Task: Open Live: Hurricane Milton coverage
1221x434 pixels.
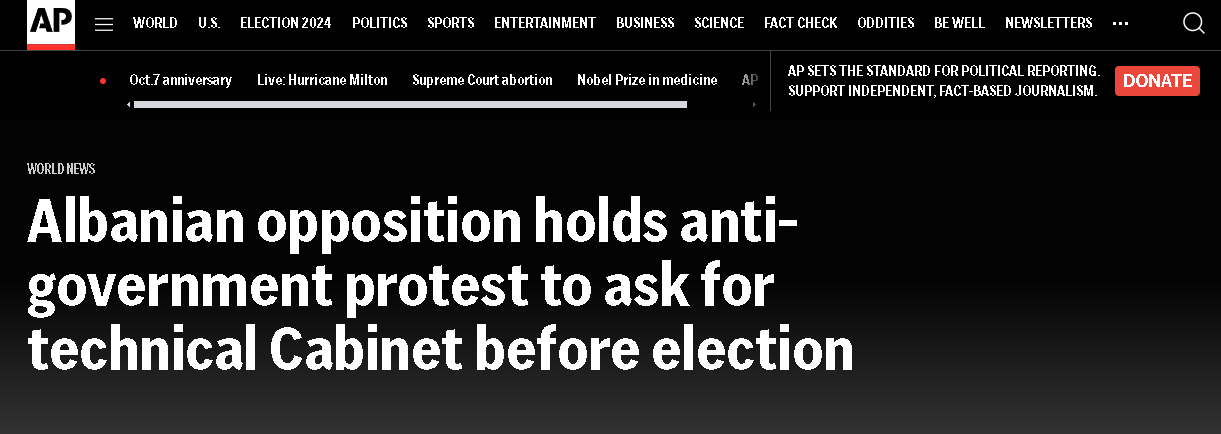Action: pyautogui.click(x=322, y=80)
